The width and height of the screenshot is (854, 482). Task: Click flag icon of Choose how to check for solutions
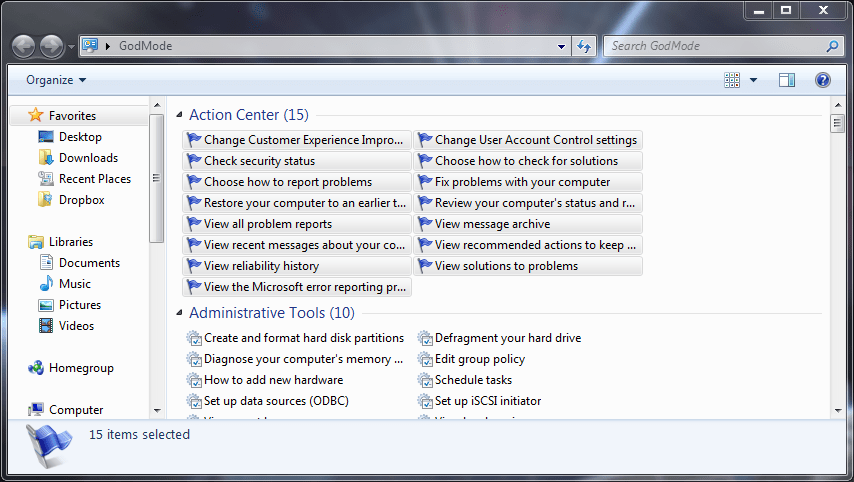[x=425, y=161]
